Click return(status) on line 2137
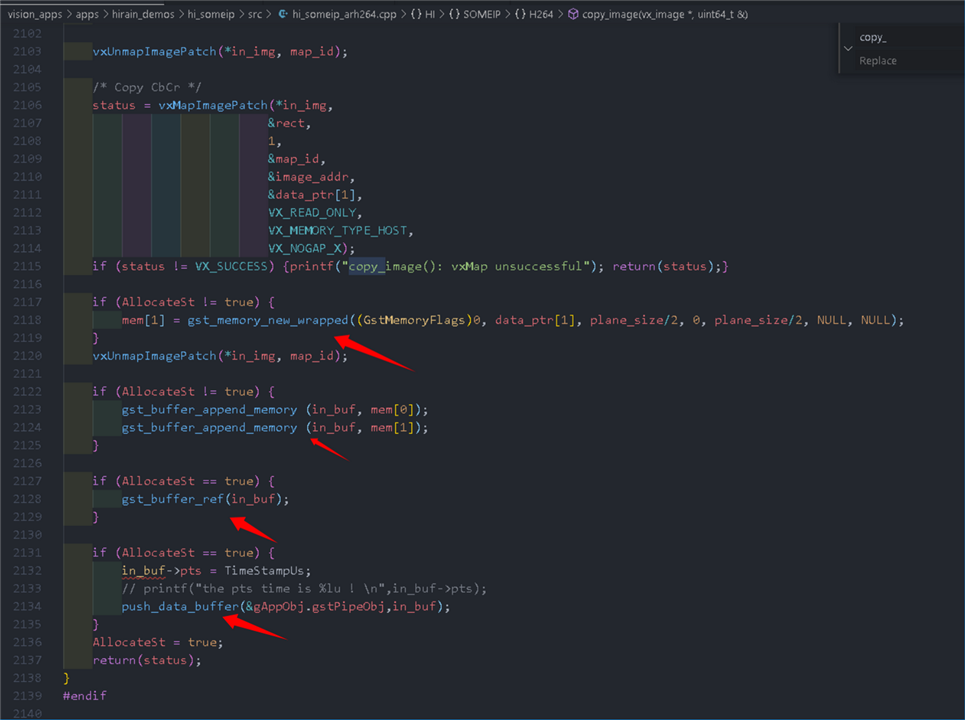 click(x=146, y=660)
